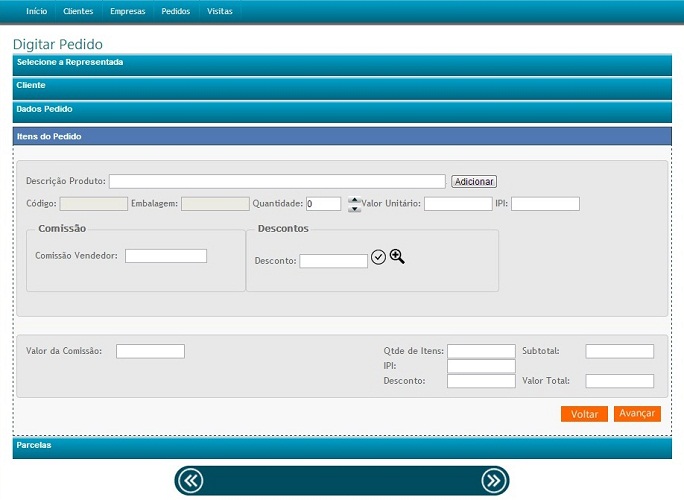Viewport: 684px width, 500px height.
Task: Click the Embalagem field
Action: 215,204
